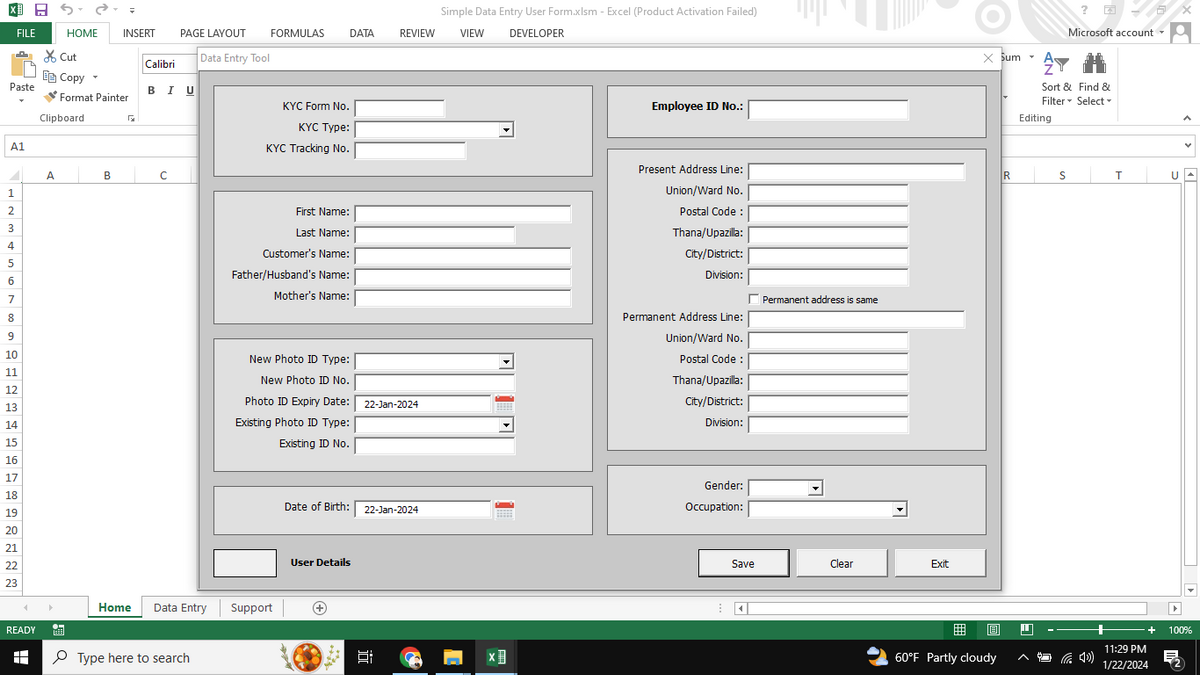Click the Save icon in quick access toolbar
Viewport: 1200px width, 675px height.
point(41,10)
